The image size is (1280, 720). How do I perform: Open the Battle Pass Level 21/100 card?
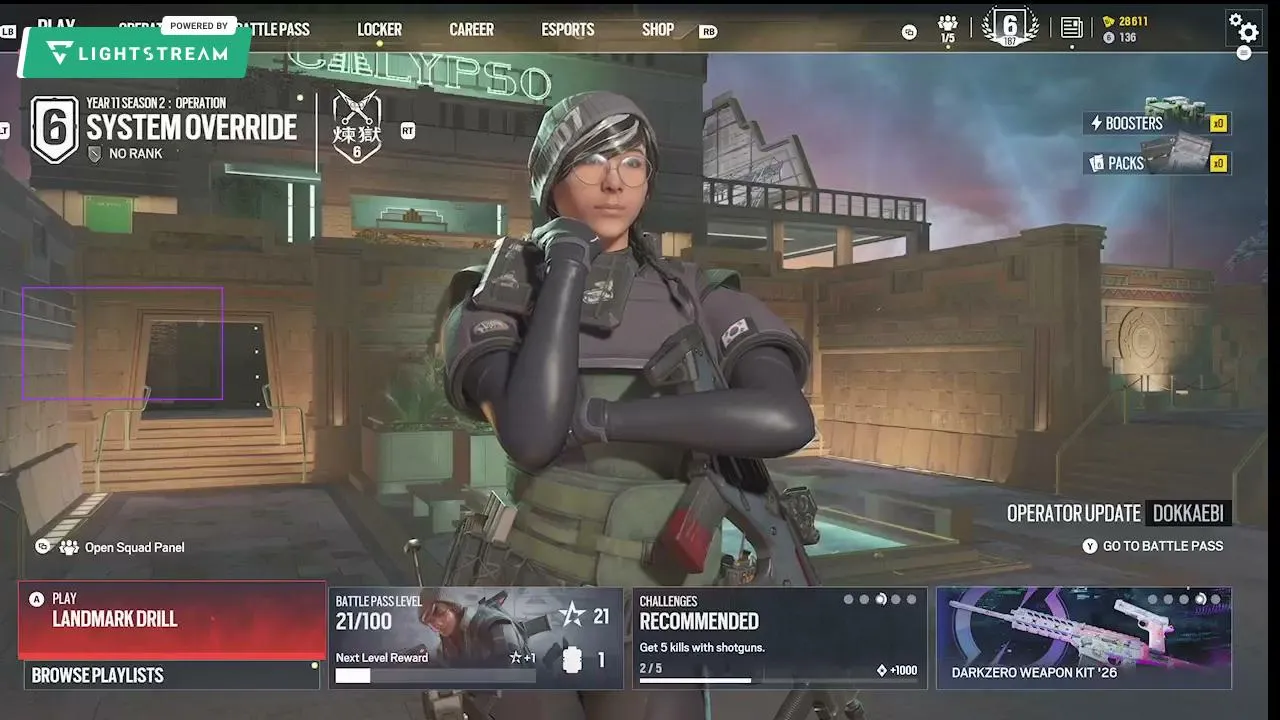point(476,638)
